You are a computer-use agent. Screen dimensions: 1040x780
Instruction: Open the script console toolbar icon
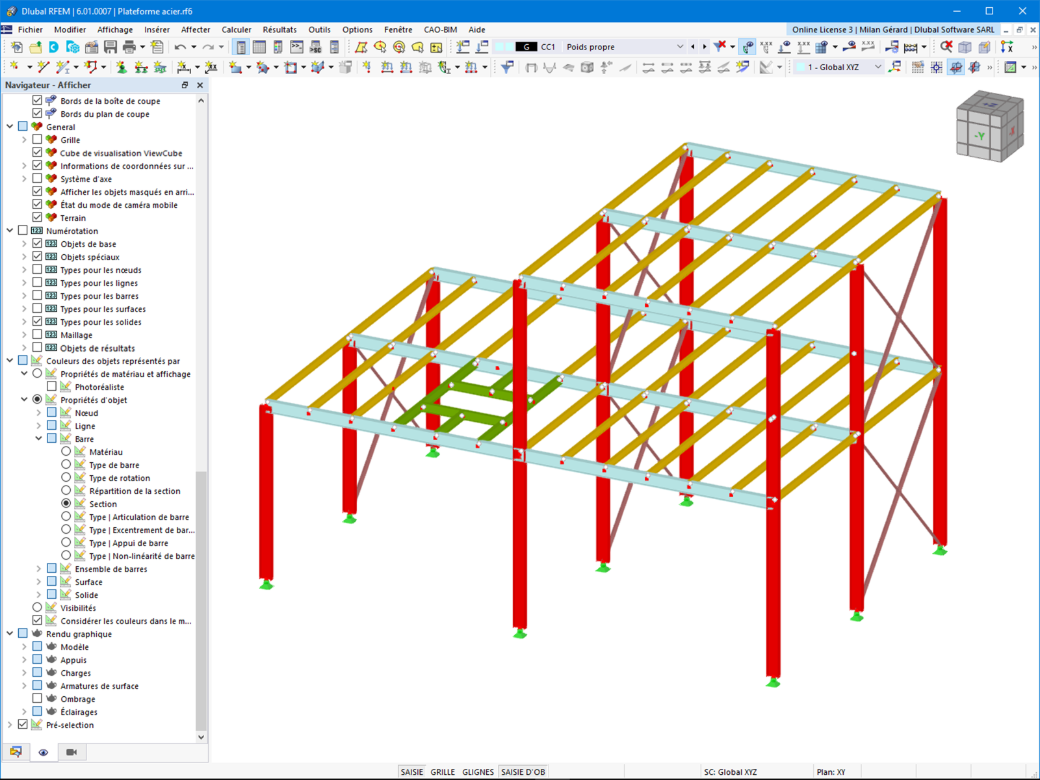click(296, 47)
